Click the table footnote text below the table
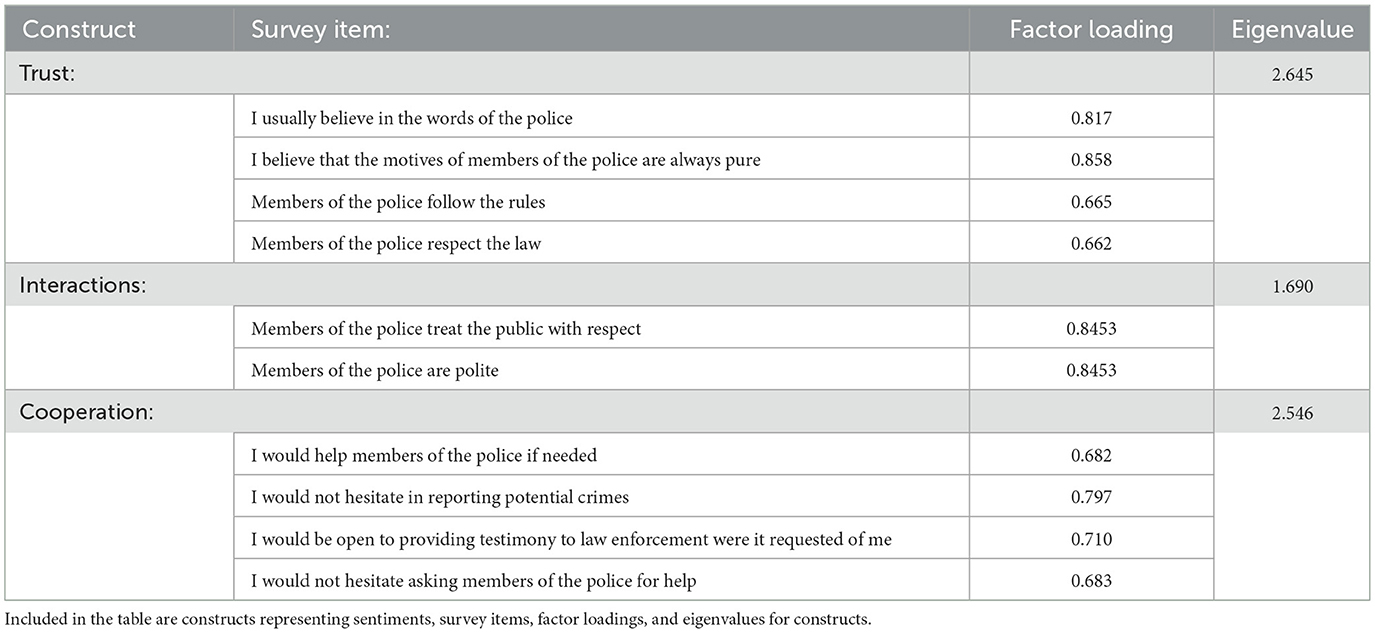The height and width of the screenshot is (633, 1375). [x=438, y=619]
